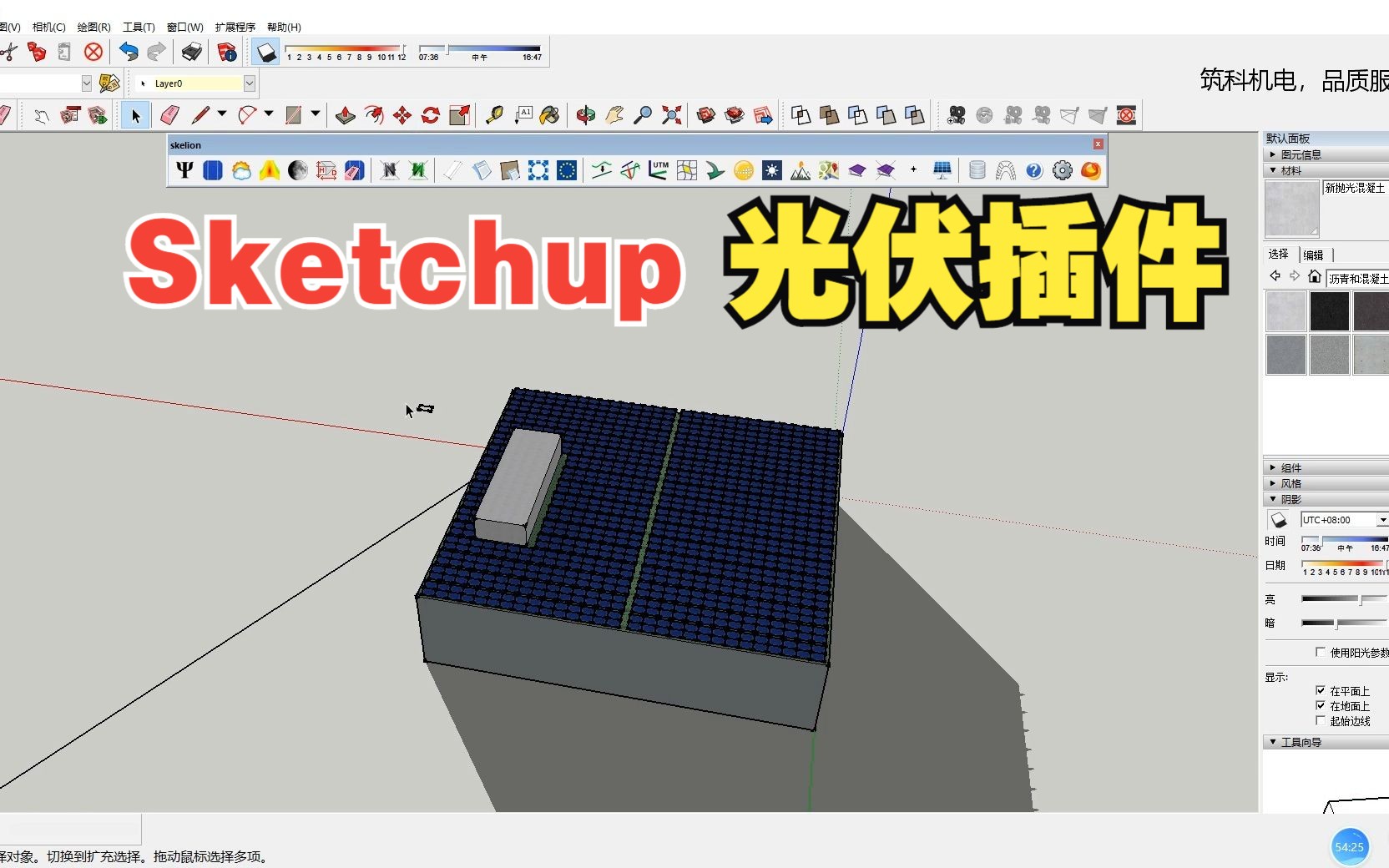
Task: Open UTC+08:00 time zone dropdown
Action: pos(1382,520)
